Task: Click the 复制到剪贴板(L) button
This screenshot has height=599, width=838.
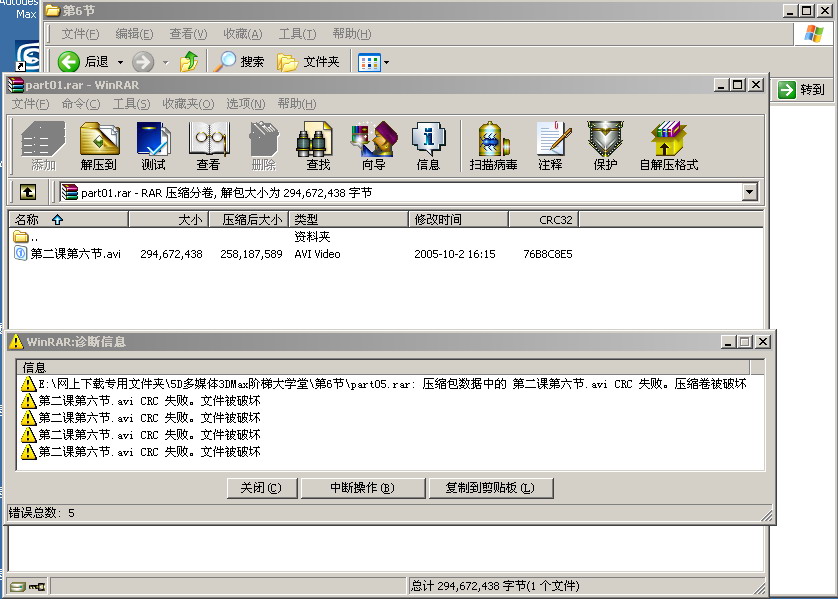Action: click(x=491, y=488)
